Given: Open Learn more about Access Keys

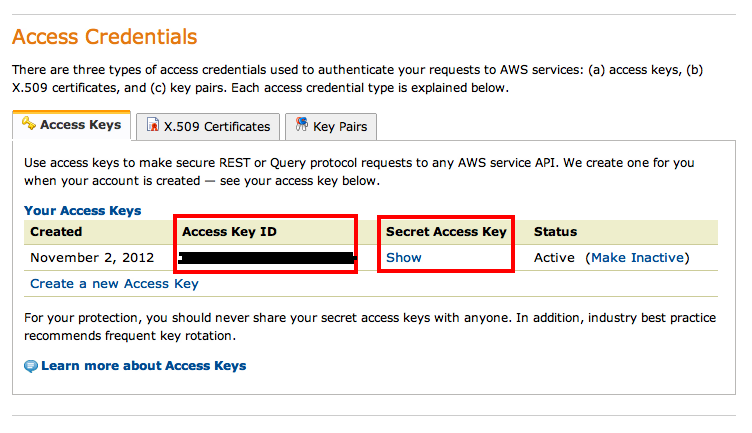Looking at the screenshot, I should click(143, 366).
